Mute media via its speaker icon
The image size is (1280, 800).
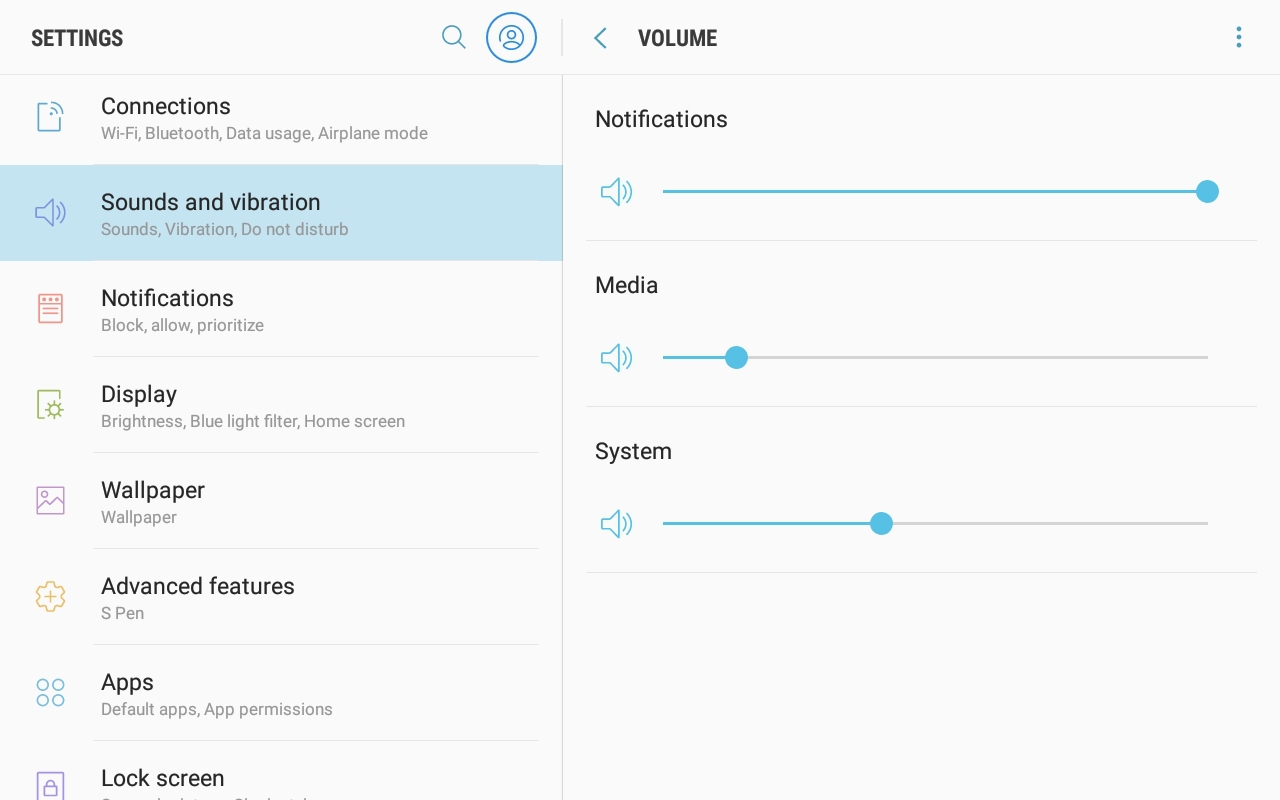[616, 357]
